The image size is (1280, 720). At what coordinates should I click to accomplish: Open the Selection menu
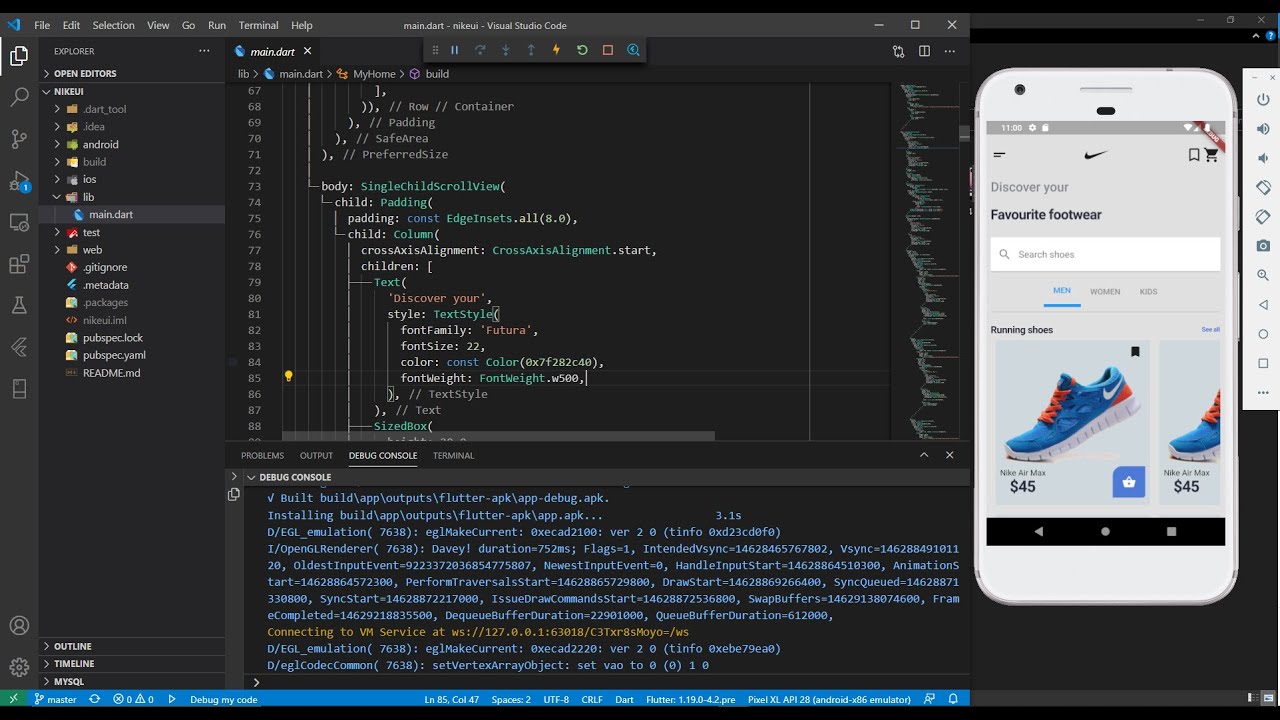pyautogui.click(x=113, y=25)
